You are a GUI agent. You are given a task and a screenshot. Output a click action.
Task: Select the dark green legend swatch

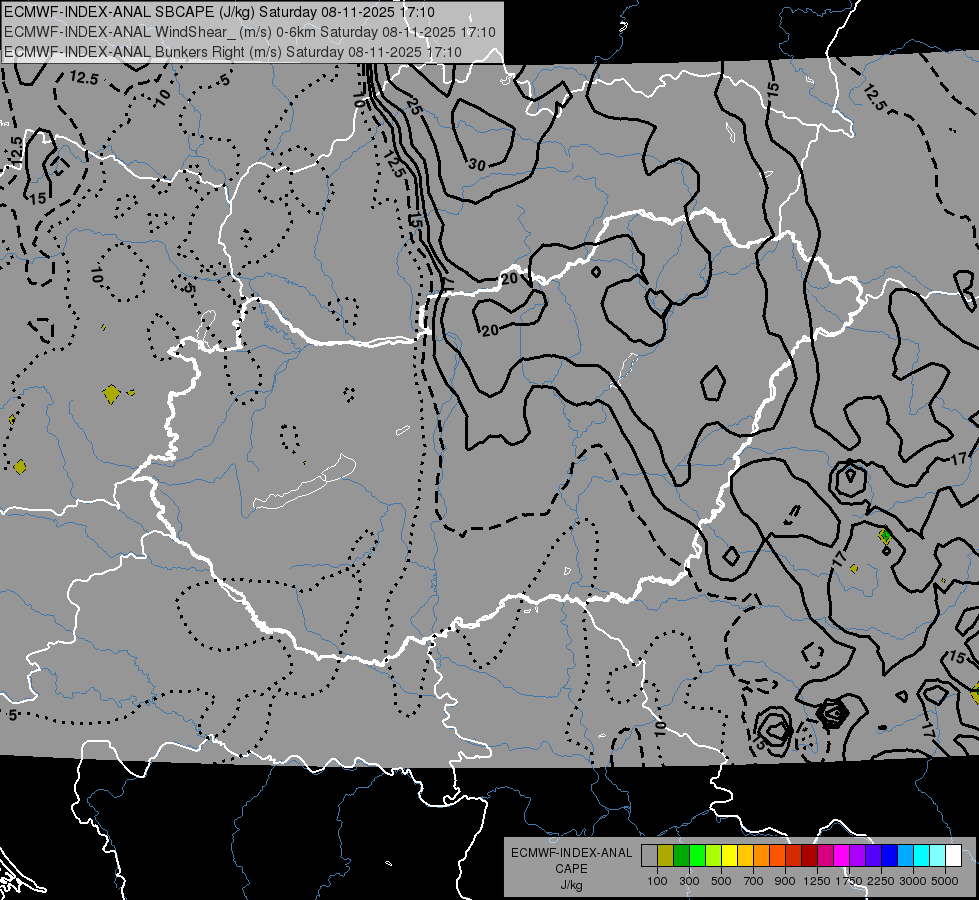pyautogui.click(x=681, y=856)
